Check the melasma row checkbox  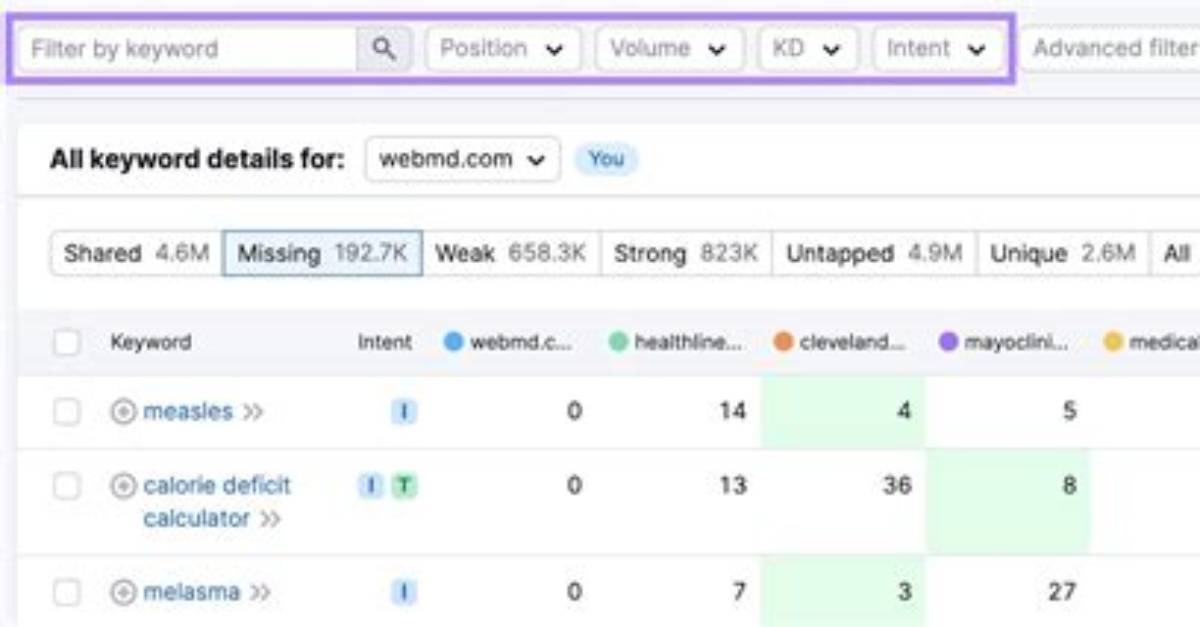67,593
